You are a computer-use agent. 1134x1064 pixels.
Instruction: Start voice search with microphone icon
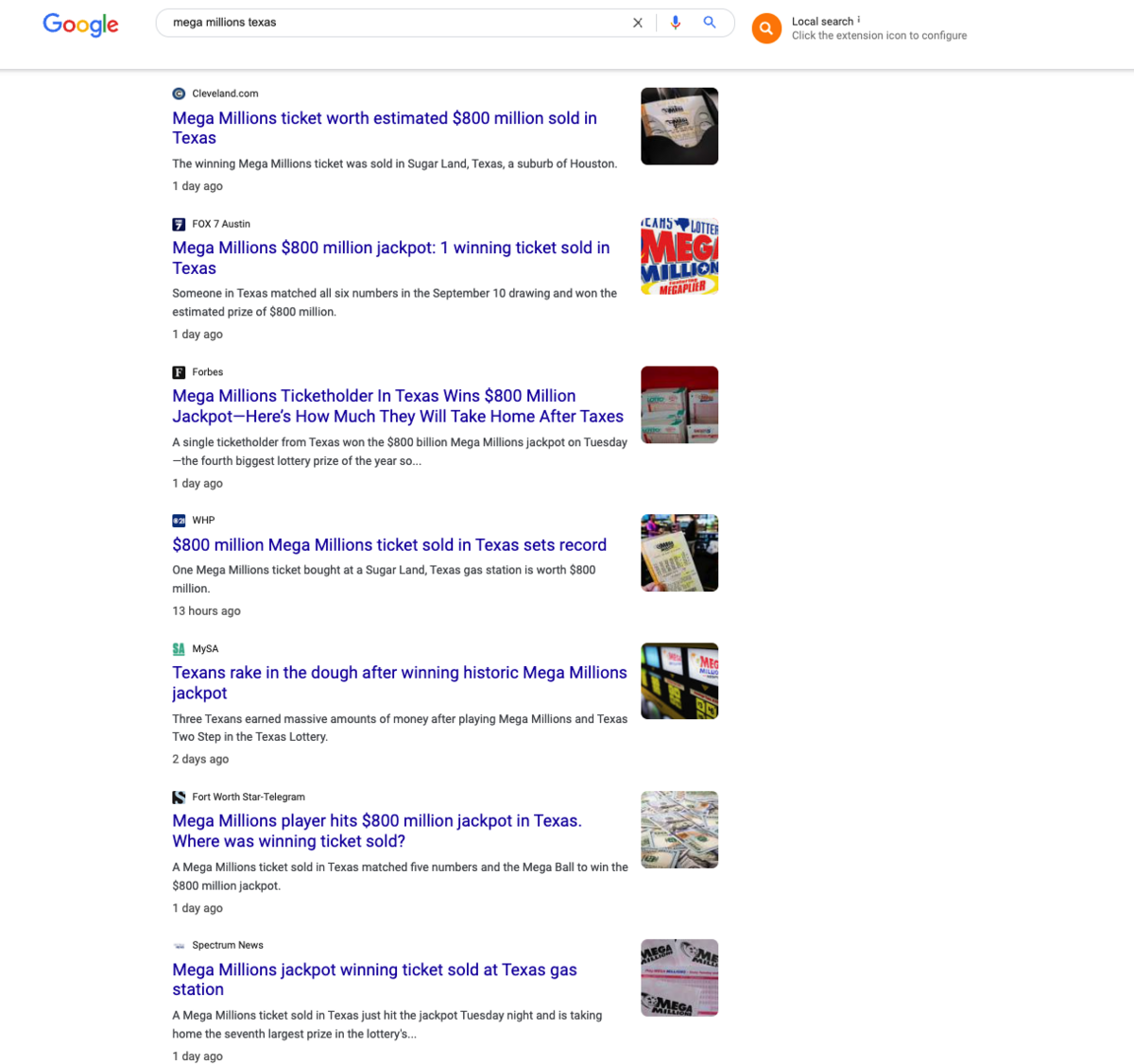click(675, 23)
